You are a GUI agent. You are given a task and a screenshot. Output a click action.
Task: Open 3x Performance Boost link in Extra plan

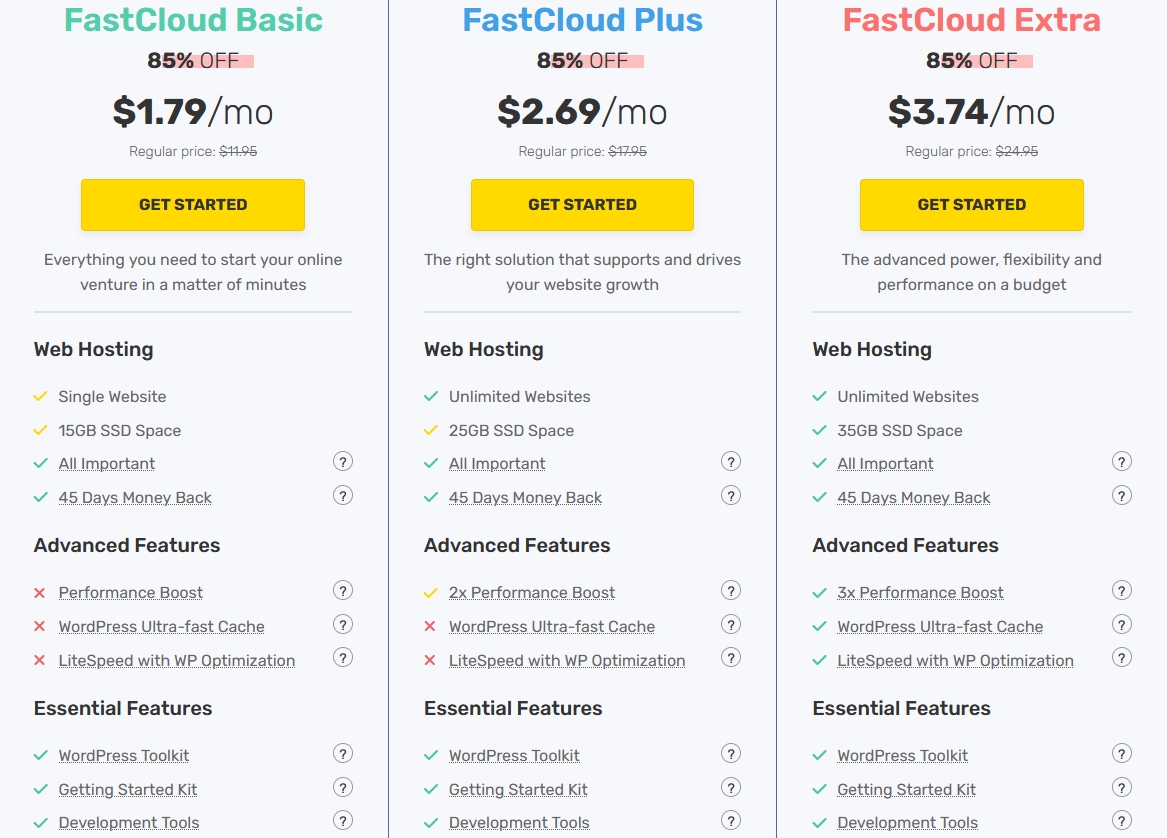pyautogui.click(x=920, y=593)
